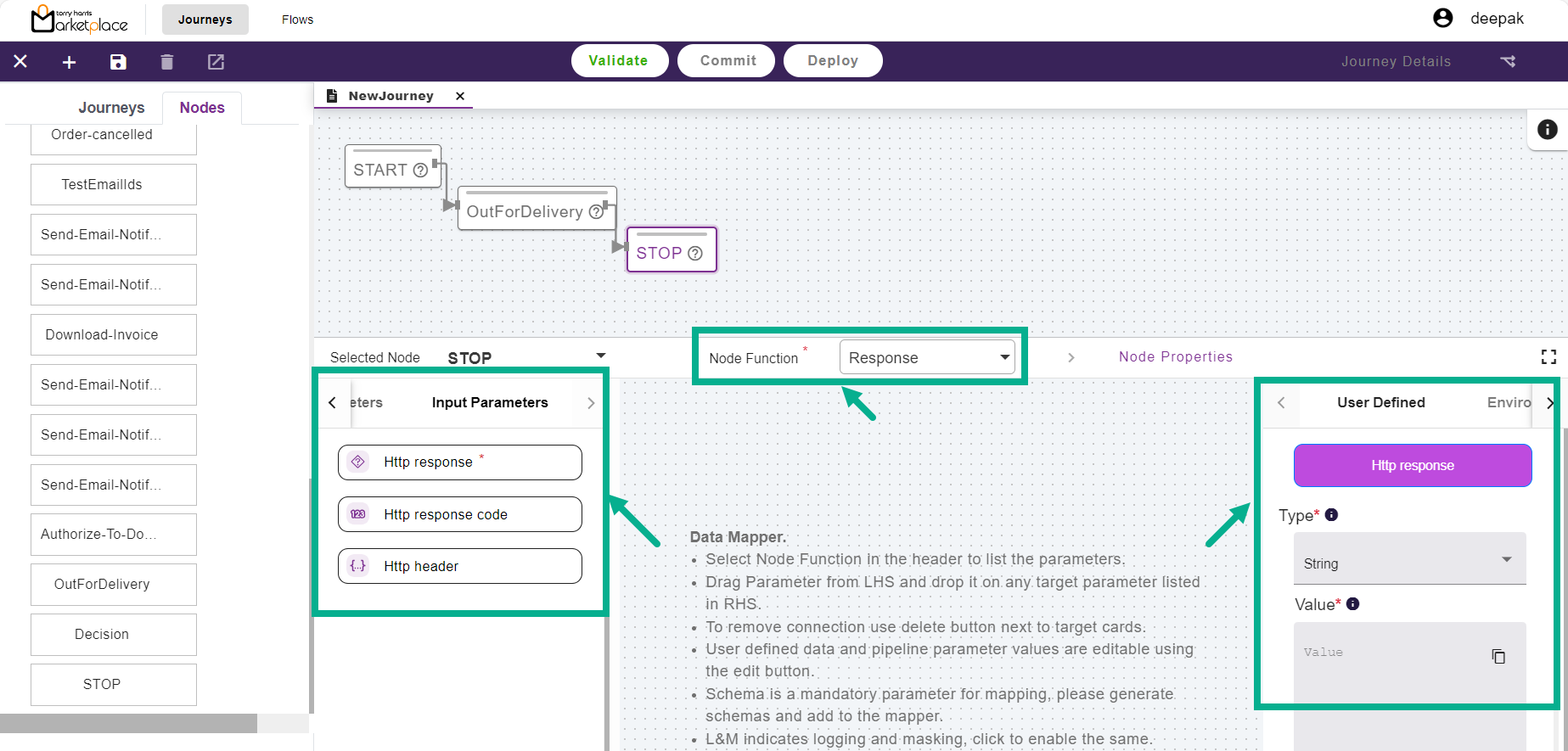Open the Type String dropdown
This screenshot has height=751, width=1568.
tap(1409, 562)
